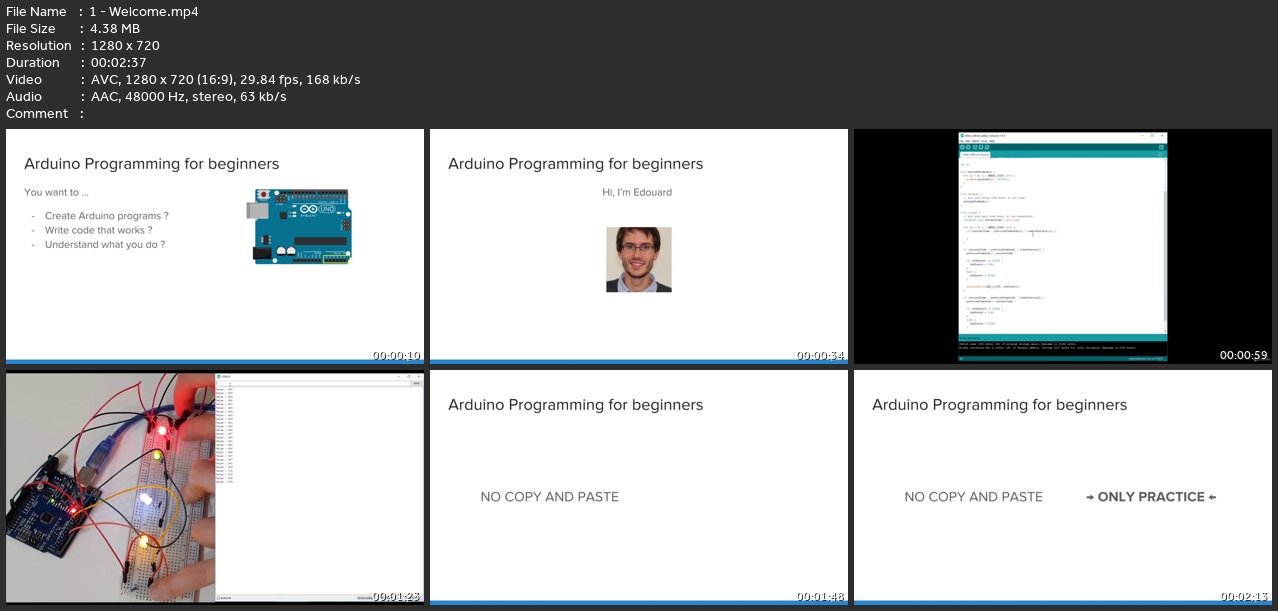Viewport: 1278px width, 611px height.
Task: Click the Serial Monitor icon in Arduino IDE toolbar
Action: click(1161, 147)
